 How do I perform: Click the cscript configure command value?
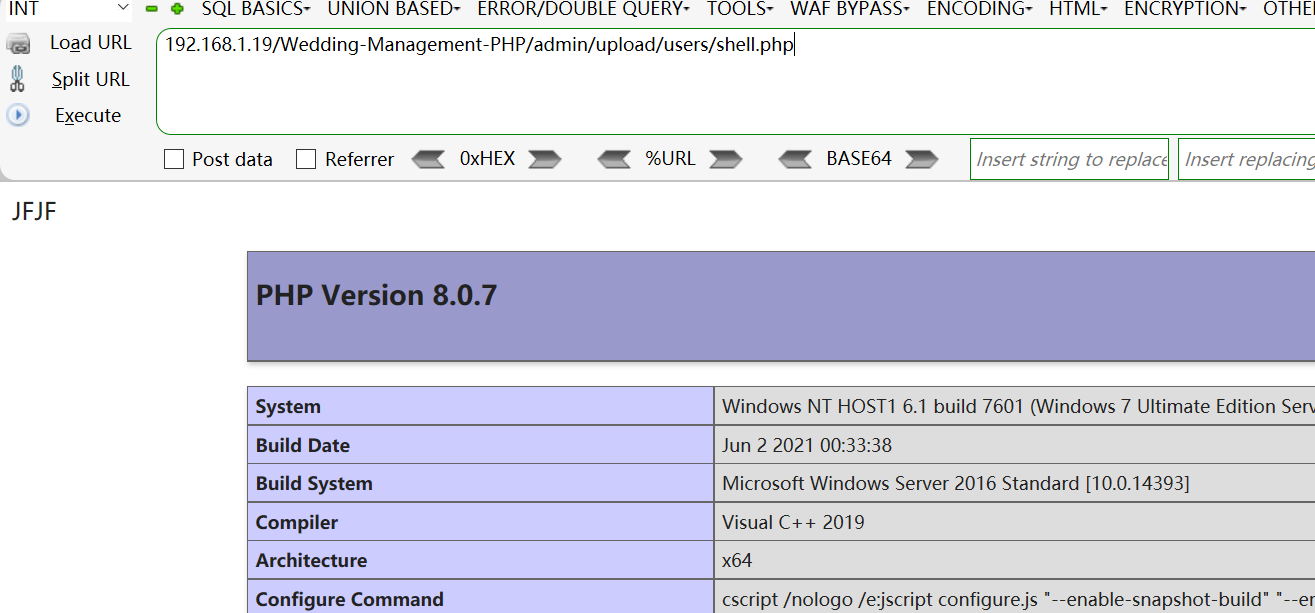point(1018,599)
